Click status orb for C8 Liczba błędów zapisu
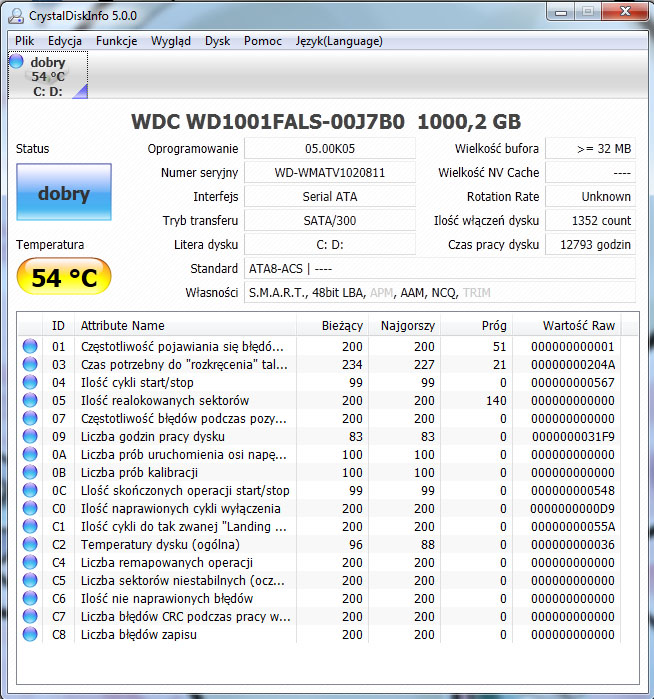This screenshot has width=654, height=699. tap(30, 635)
